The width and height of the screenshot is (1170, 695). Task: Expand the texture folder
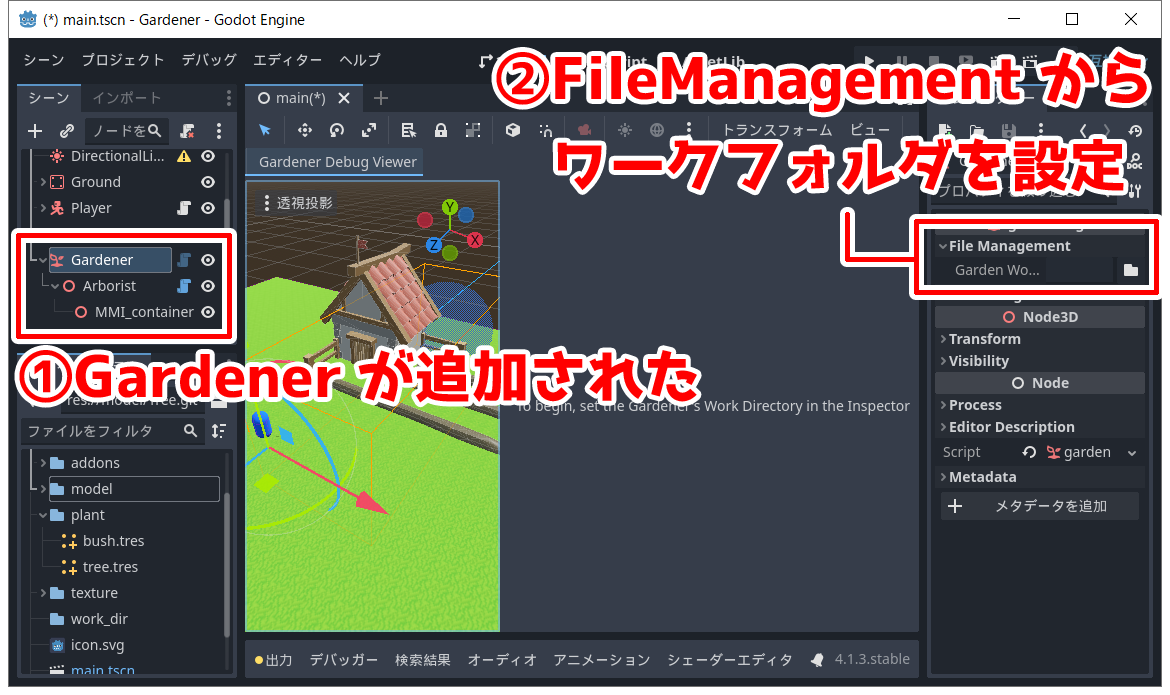[x=43, y=593]
